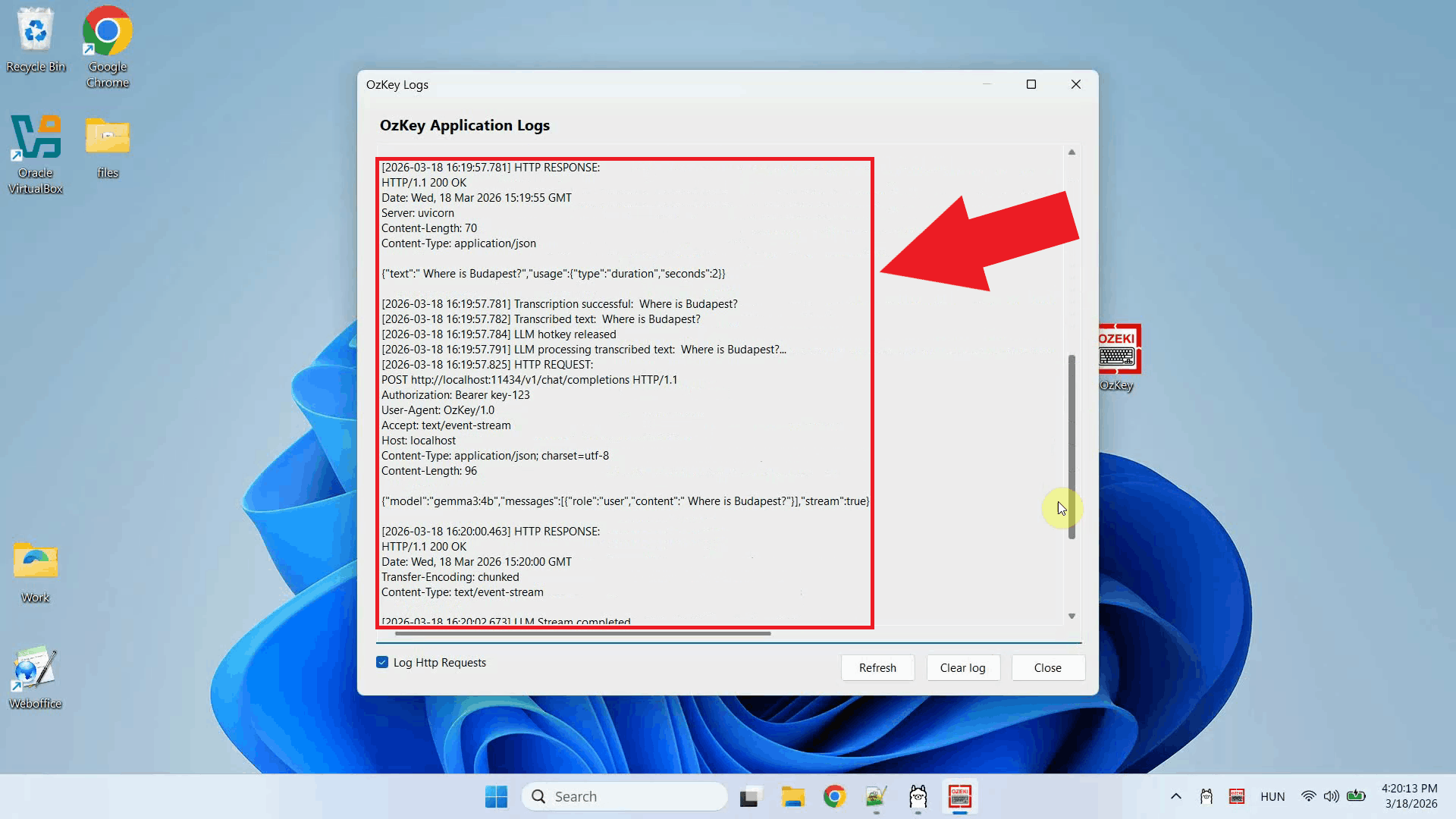Screen dimensions: 1456x819
Task: Click the log scroll down arrow
Action: tap(1072, 617)
